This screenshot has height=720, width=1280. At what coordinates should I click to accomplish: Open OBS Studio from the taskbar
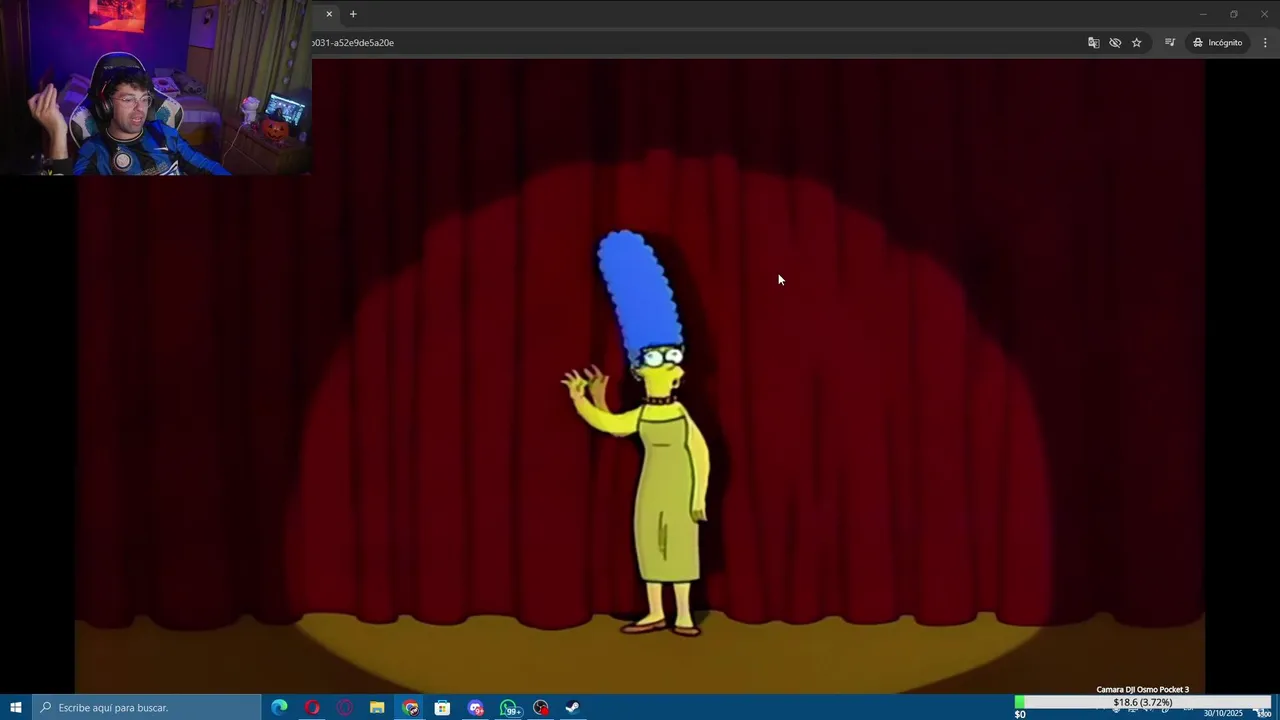click(541, 707)
